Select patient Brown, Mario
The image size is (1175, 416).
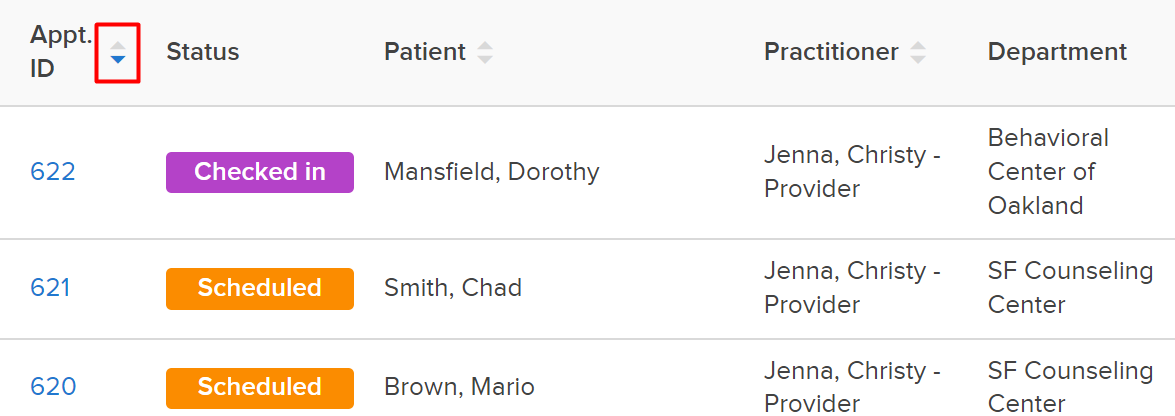459,387
